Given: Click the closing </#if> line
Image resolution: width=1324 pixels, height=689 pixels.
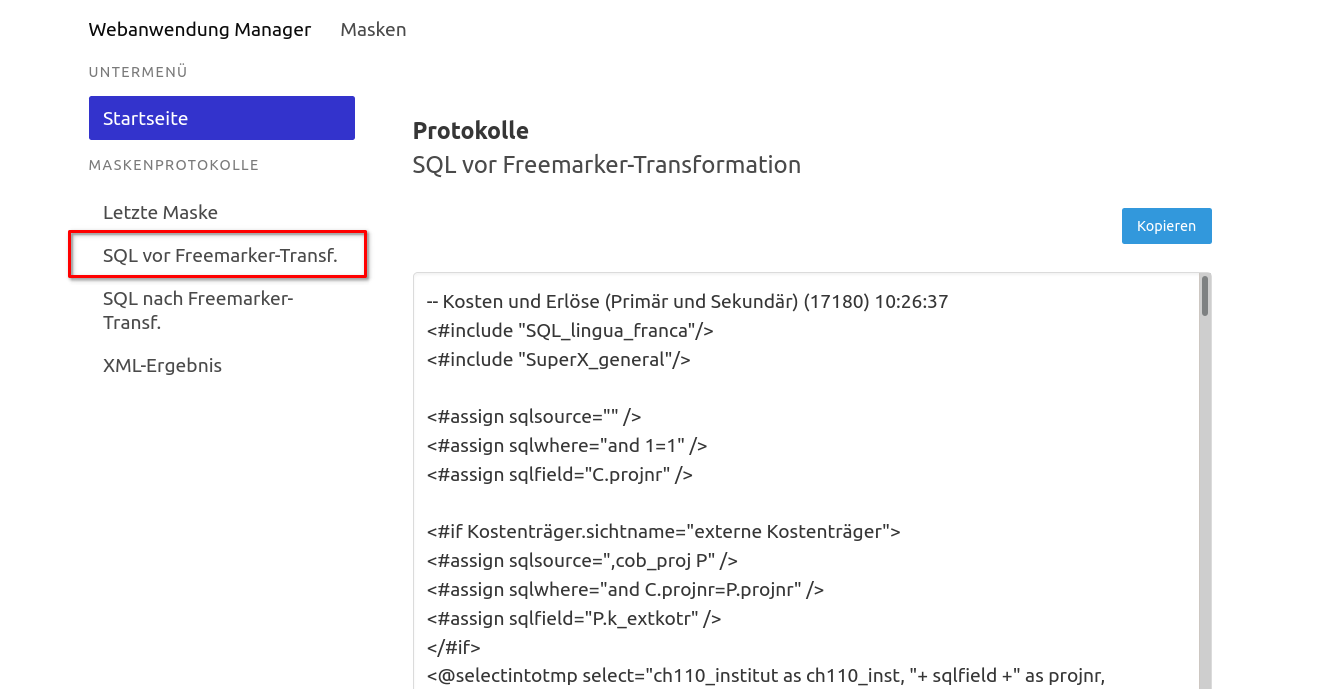Looking at the screenshot, I should 454,646.
